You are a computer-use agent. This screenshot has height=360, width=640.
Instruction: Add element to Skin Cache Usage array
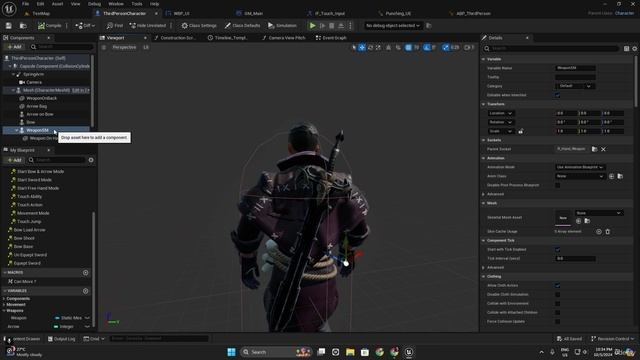(x=599, y=232)
